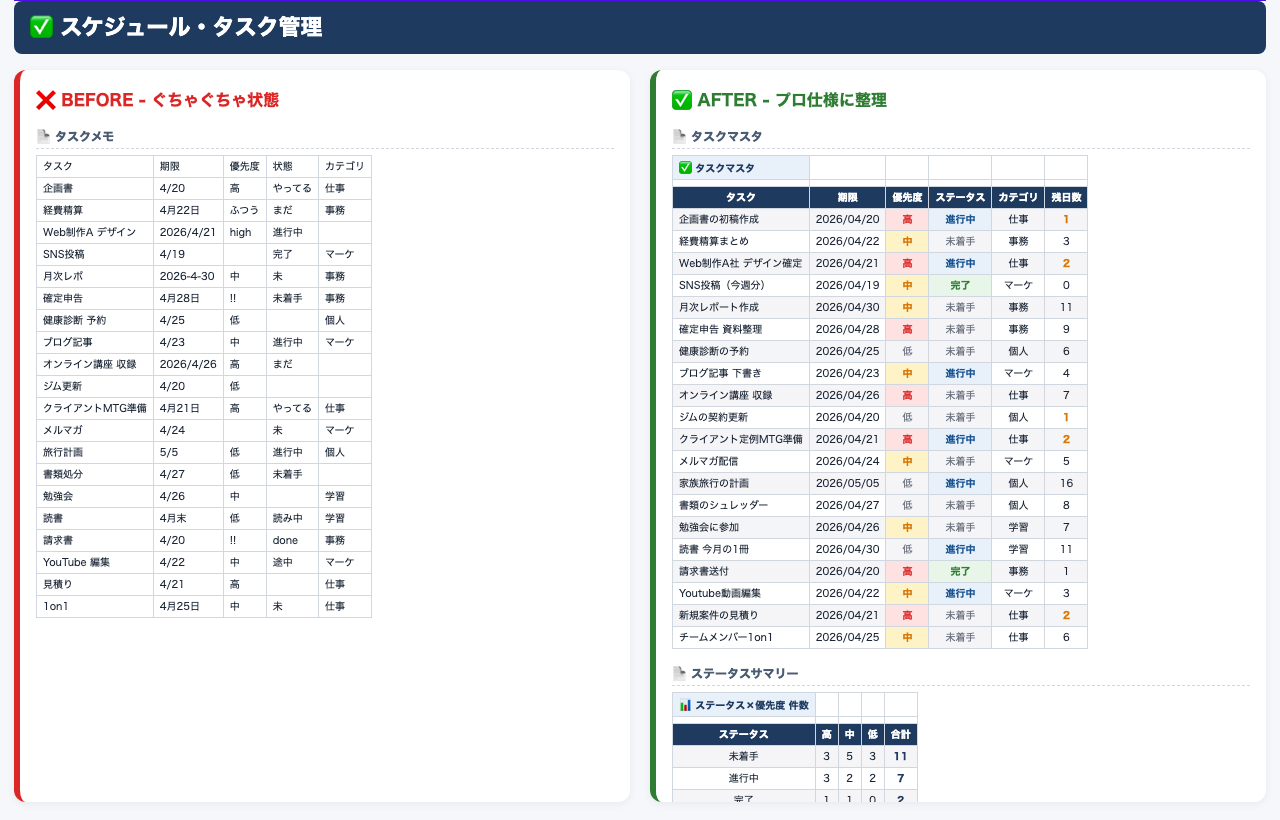Click the ふつう priority cell

(245, 211)
